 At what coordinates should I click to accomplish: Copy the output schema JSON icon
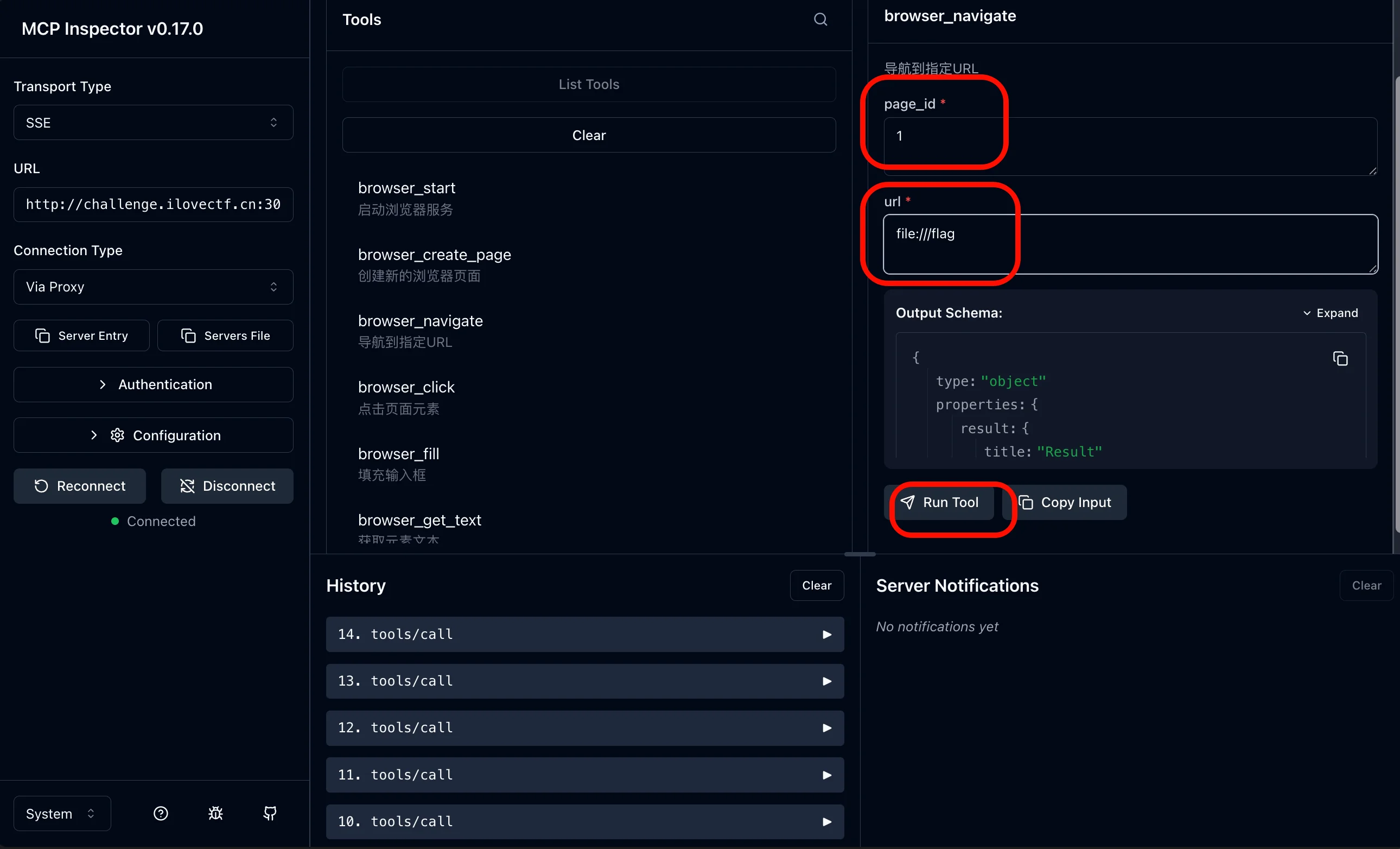click(1340, 359)
